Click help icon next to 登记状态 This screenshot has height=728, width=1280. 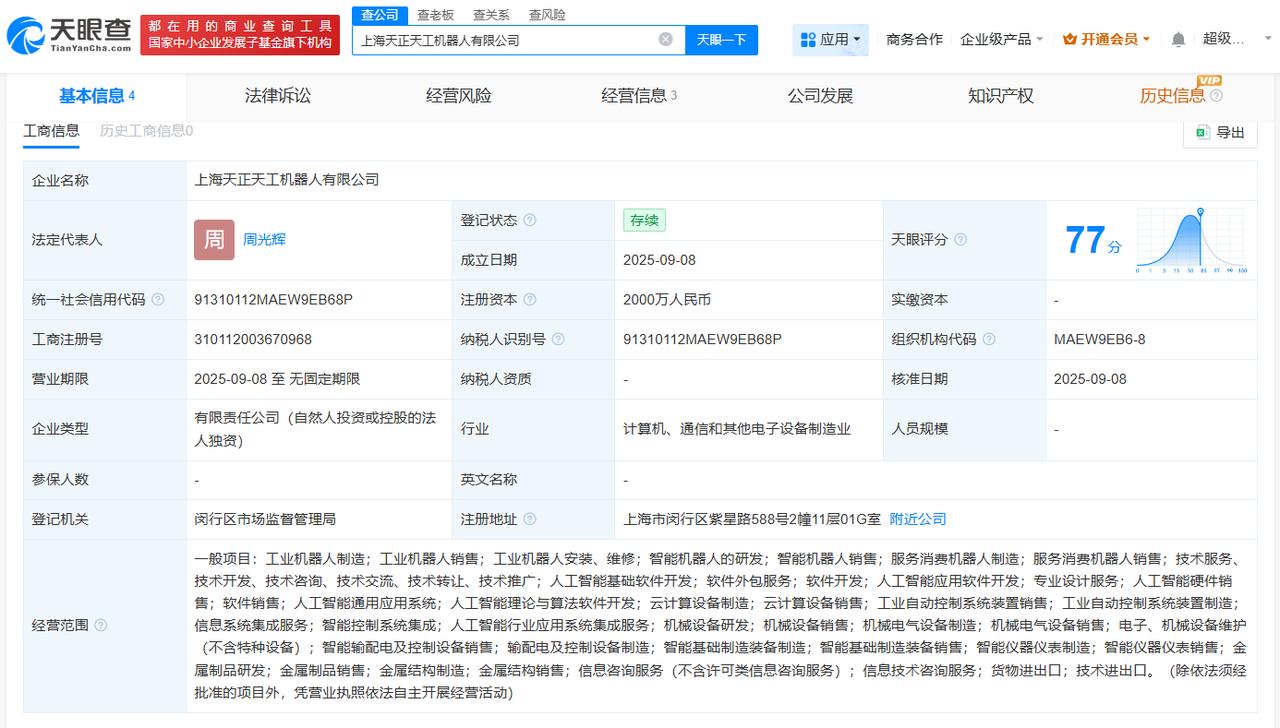pos(530,220)
